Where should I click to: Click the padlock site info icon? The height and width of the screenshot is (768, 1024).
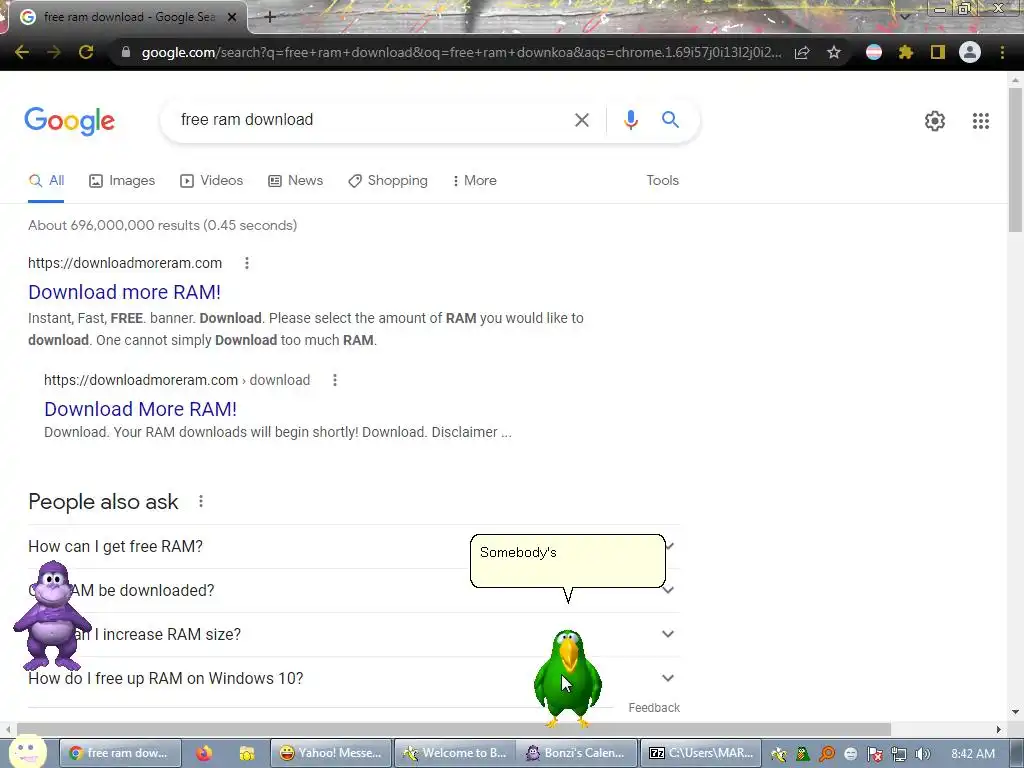pos(126,52)
